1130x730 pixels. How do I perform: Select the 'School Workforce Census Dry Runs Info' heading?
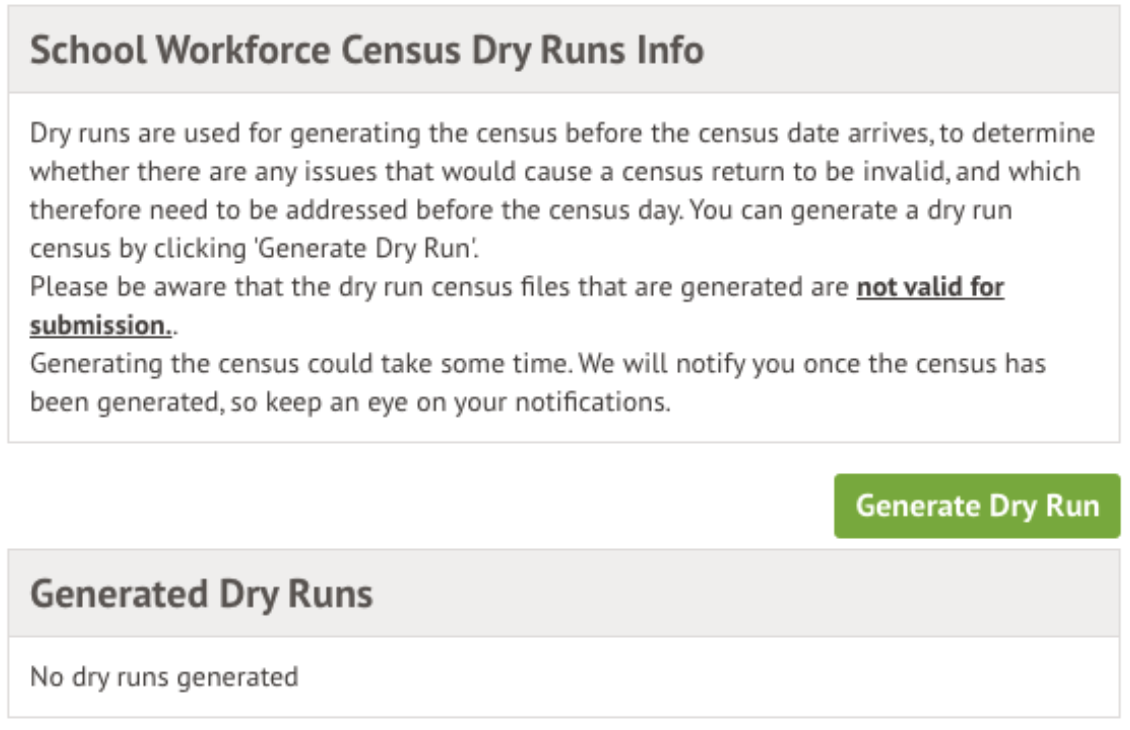pos(366,50)
